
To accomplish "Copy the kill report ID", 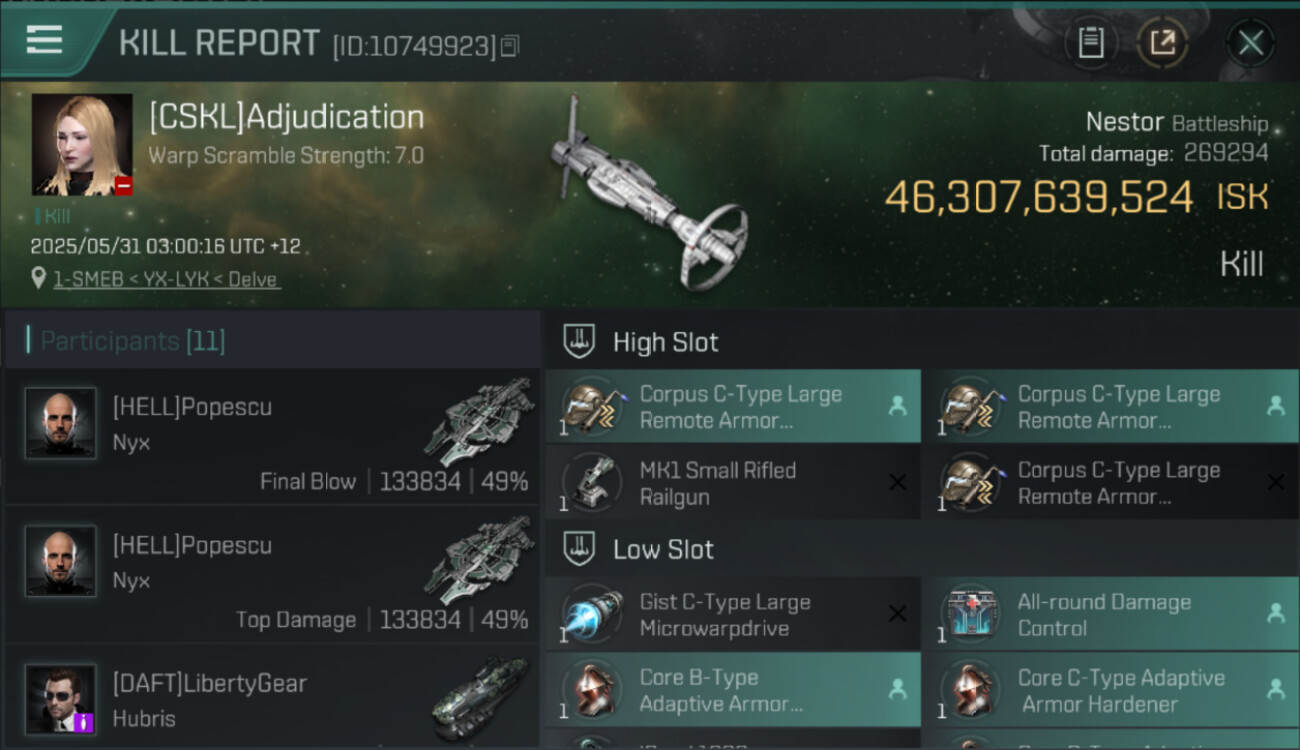I will (510, 46).
